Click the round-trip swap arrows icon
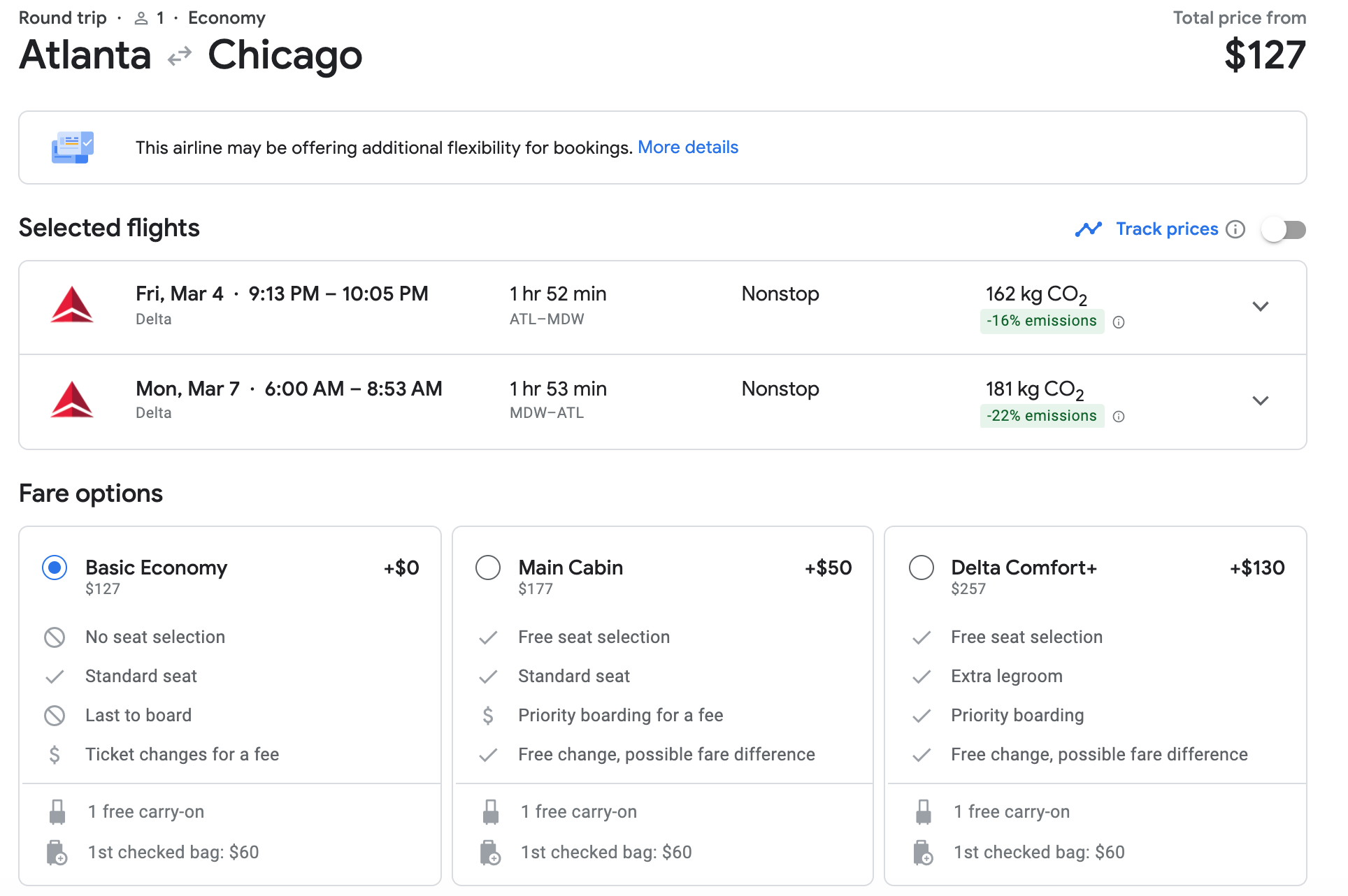This screenshot has height=896, width=1348. (x=180, y=56)
